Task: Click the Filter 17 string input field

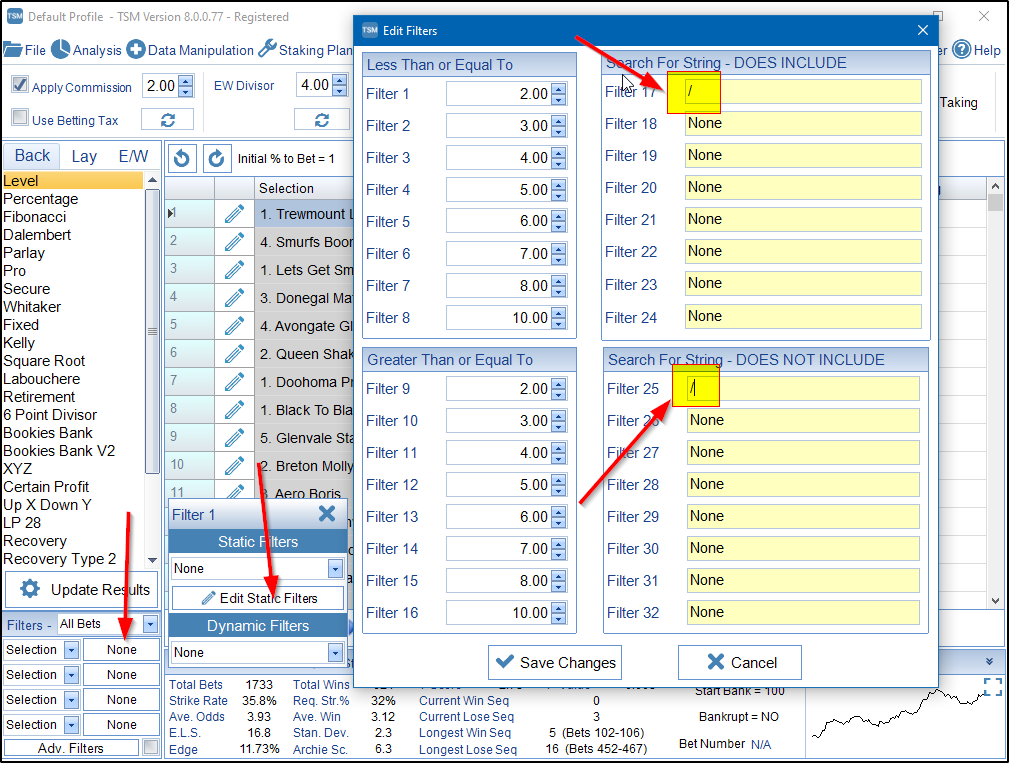Action: 802,92
